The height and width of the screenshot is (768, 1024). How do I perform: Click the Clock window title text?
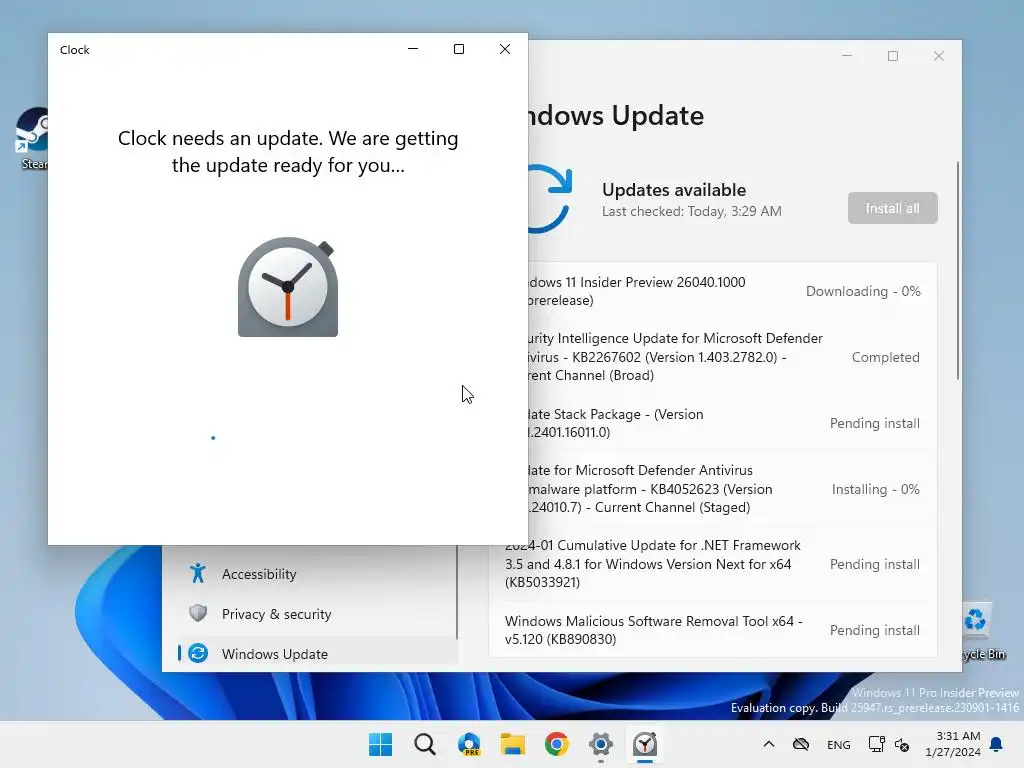pyautogui.click(x=74, y=50)
